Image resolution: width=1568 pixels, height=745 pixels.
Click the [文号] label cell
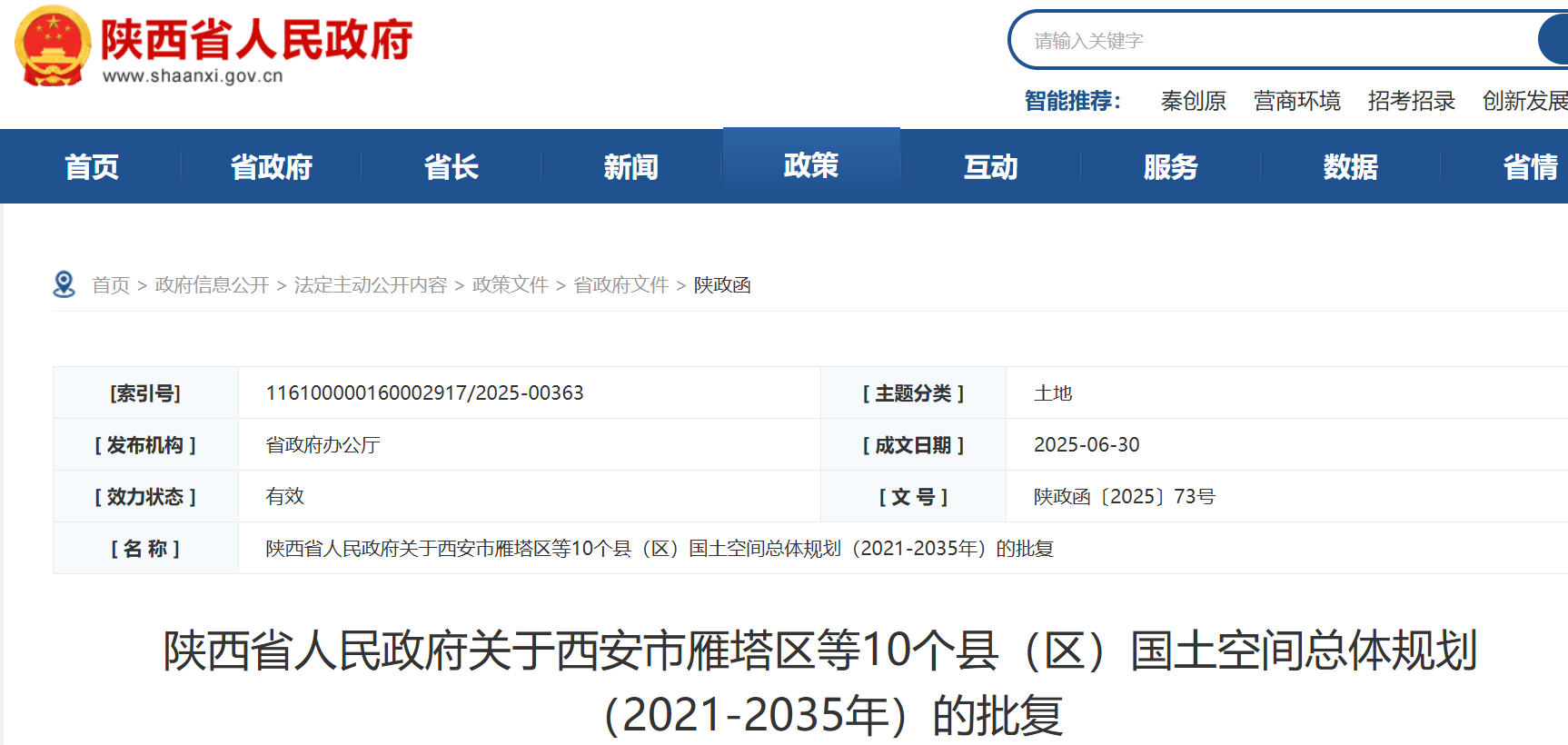913,496
